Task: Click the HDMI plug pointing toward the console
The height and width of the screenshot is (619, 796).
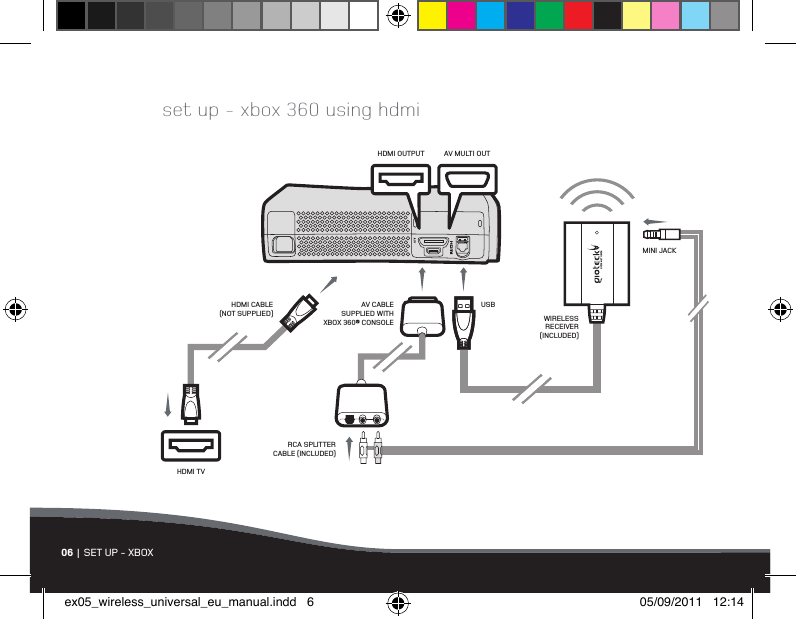Action: coord(299,313)
